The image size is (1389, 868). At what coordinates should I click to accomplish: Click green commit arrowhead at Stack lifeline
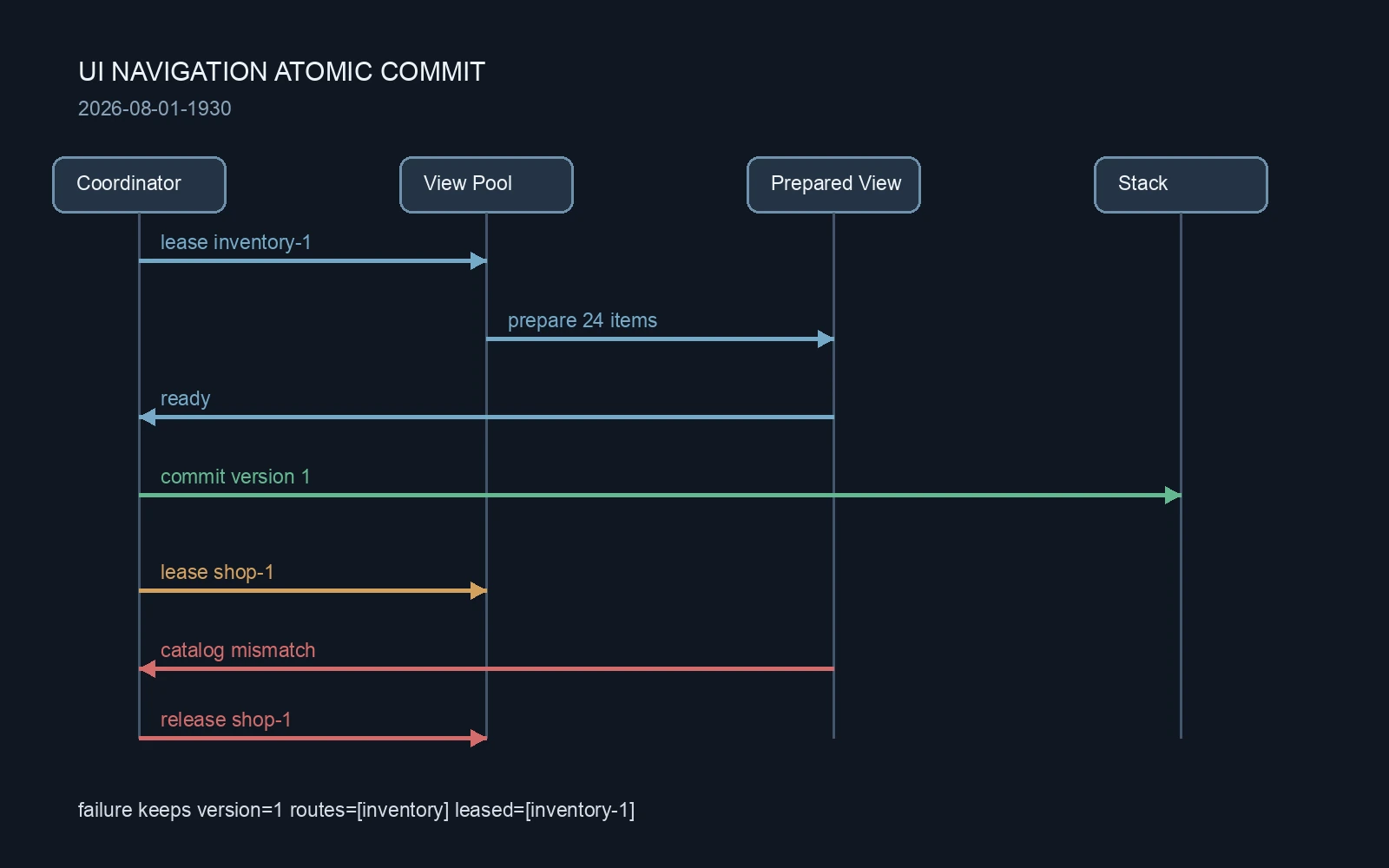point(1173,496)
